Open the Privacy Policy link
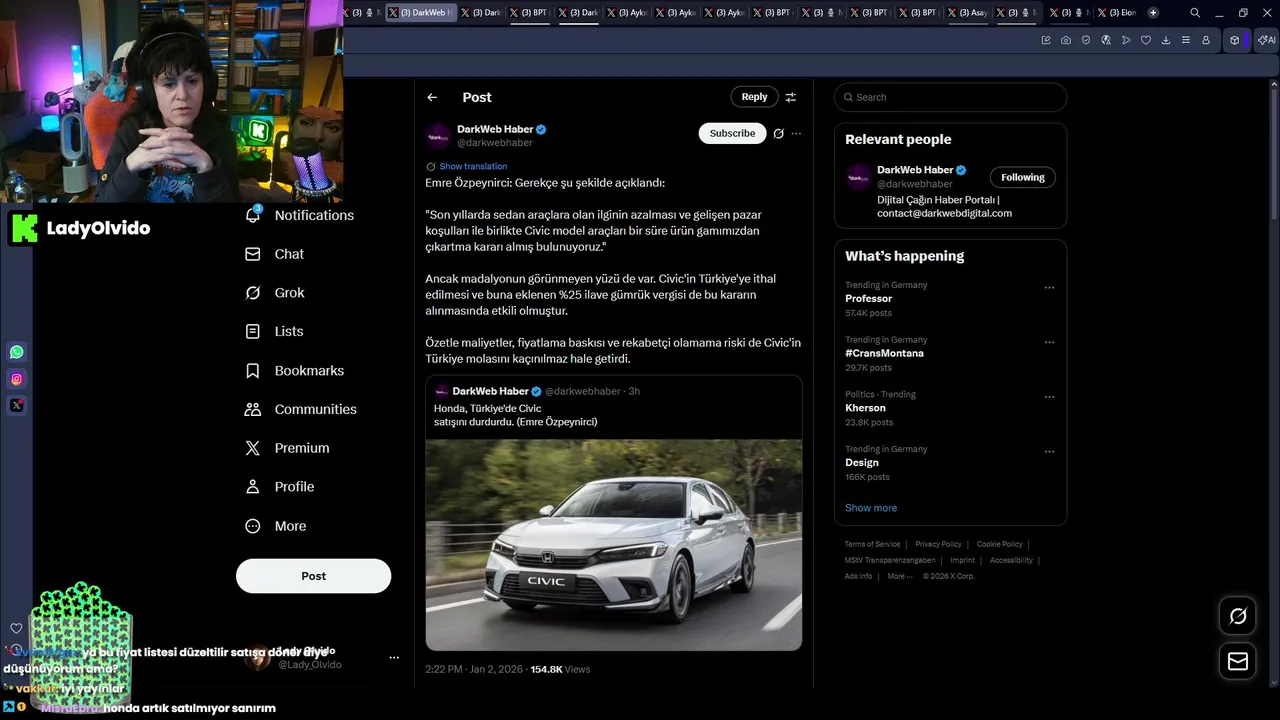 click(x=938, y=544)
